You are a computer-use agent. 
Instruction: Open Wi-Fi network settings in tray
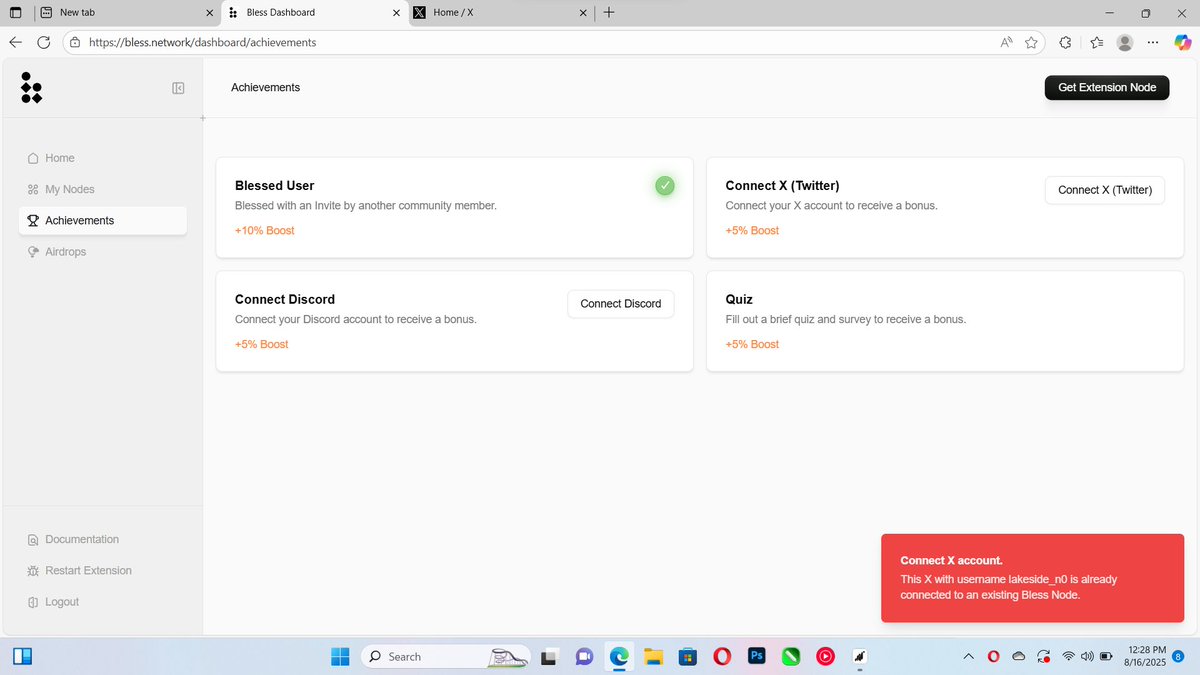coord(1068,657)
